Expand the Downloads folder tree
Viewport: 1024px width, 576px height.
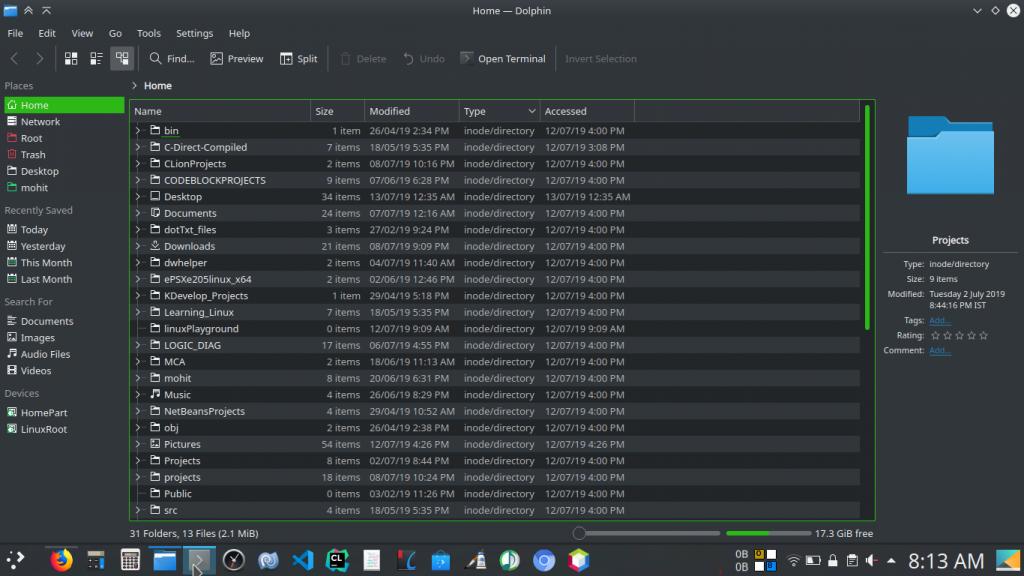tap(138, 246)
